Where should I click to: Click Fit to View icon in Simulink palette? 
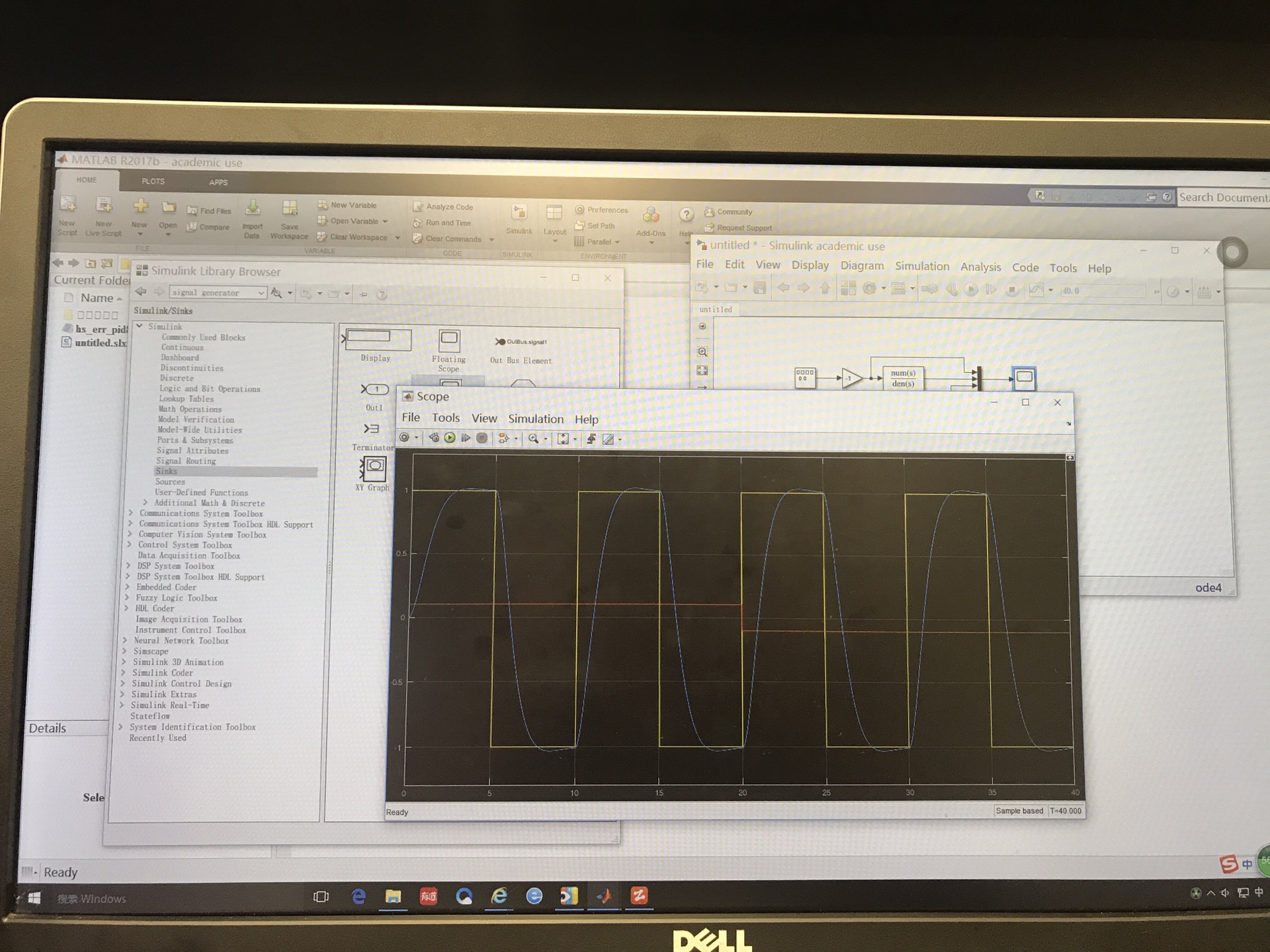point(702,371)
